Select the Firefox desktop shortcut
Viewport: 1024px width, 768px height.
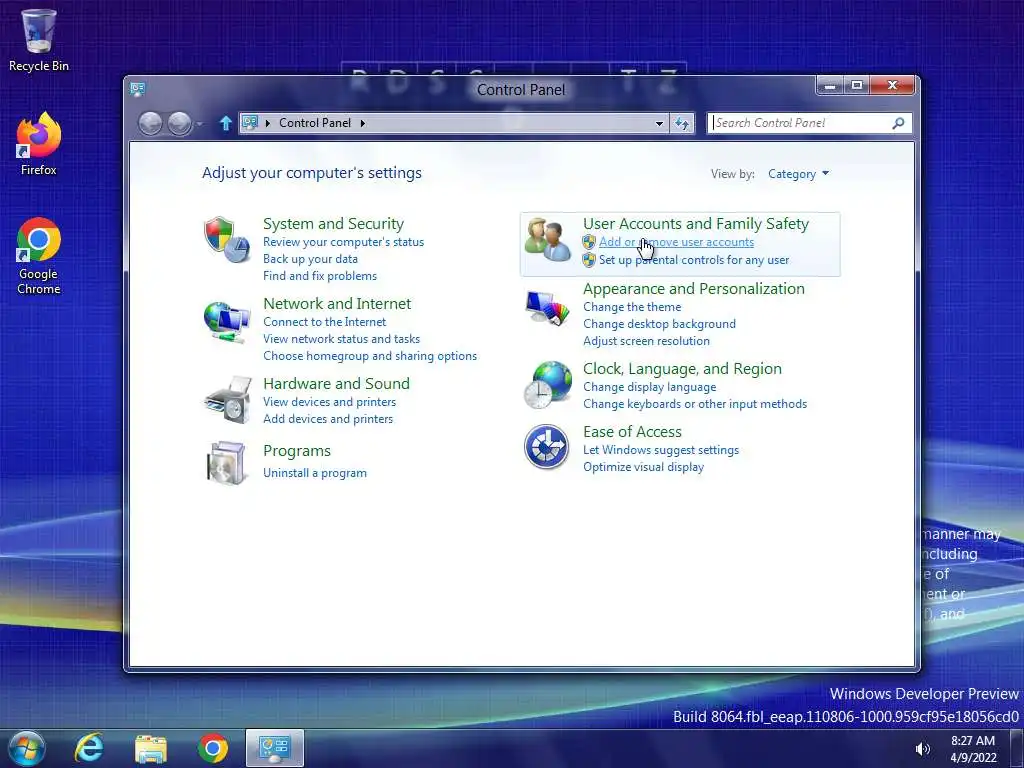point(39,144)
